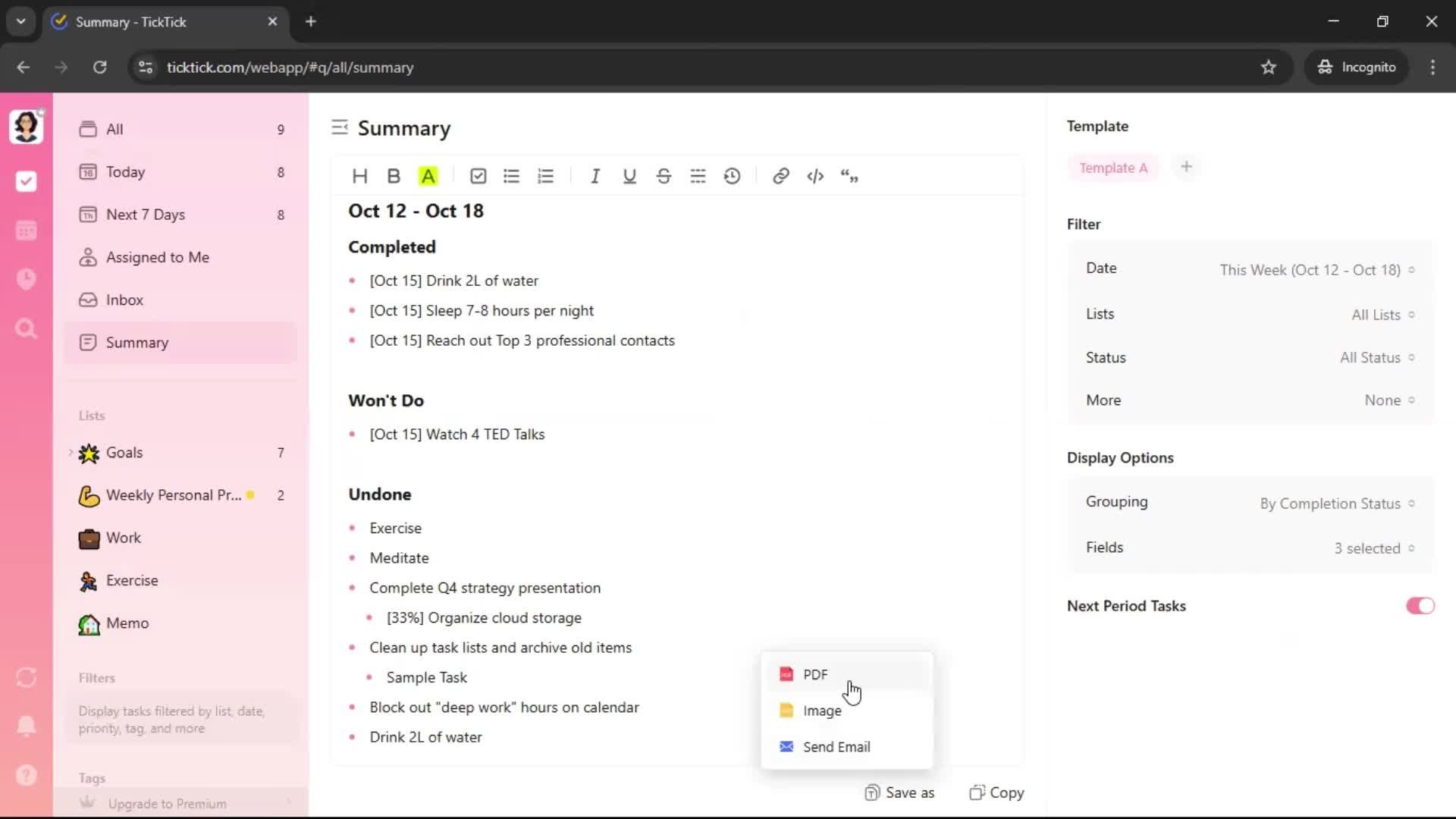Image resolution: width=1456 pixels, height=819 pixels.
Task: Click the code block icon
Action: pyautogui.click(x=815, y=177)
